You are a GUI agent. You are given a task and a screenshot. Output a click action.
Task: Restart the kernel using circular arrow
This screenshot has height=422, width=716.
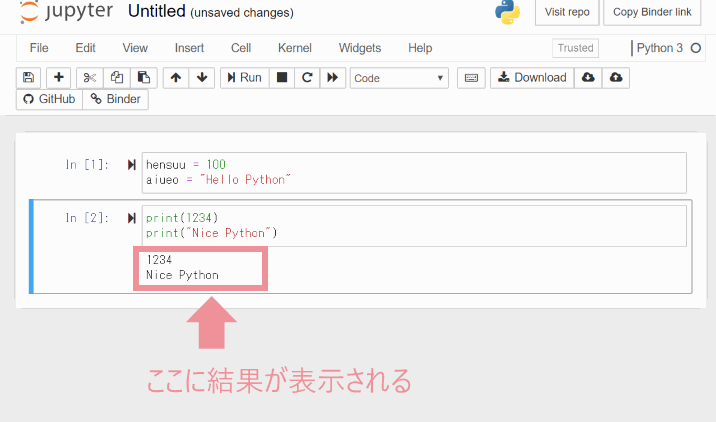[307, 78]
